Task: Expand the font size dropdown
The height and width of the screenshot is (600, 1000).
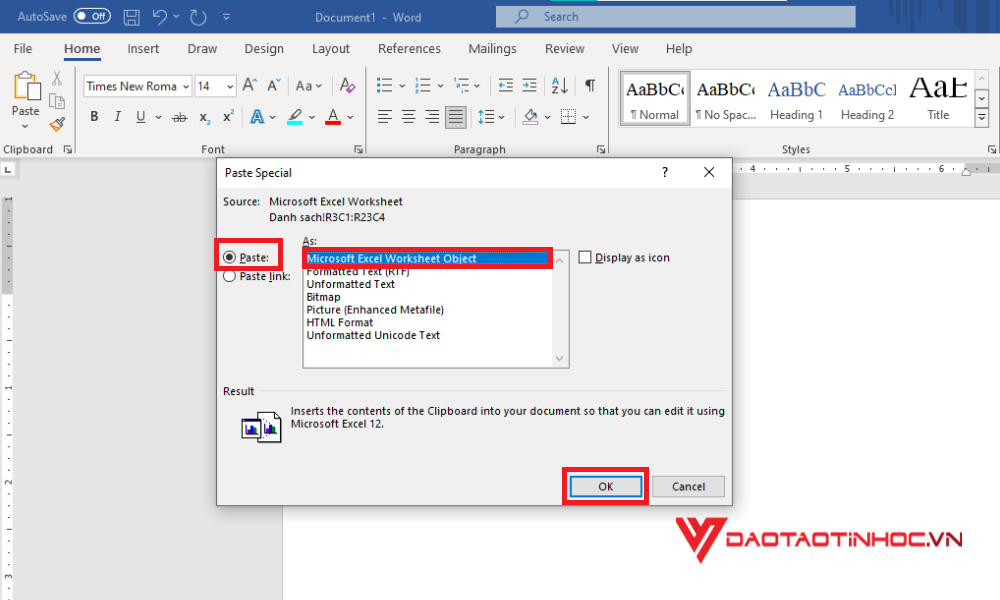Action: (x=229, y=86)
